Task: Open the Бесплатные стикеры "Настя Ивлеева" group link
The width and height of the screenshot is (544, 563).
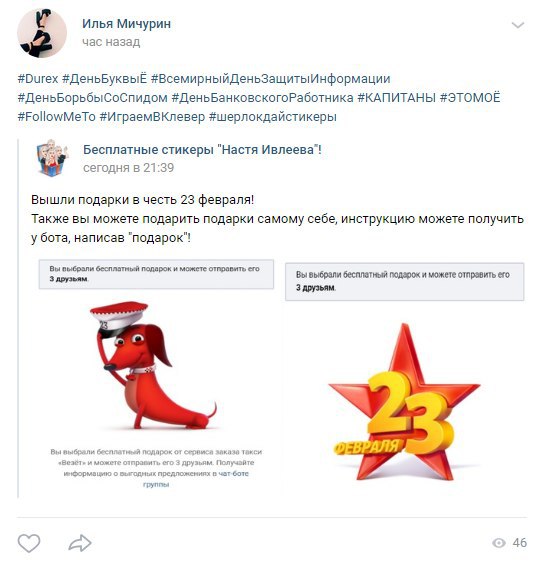Action: [202, 149]
